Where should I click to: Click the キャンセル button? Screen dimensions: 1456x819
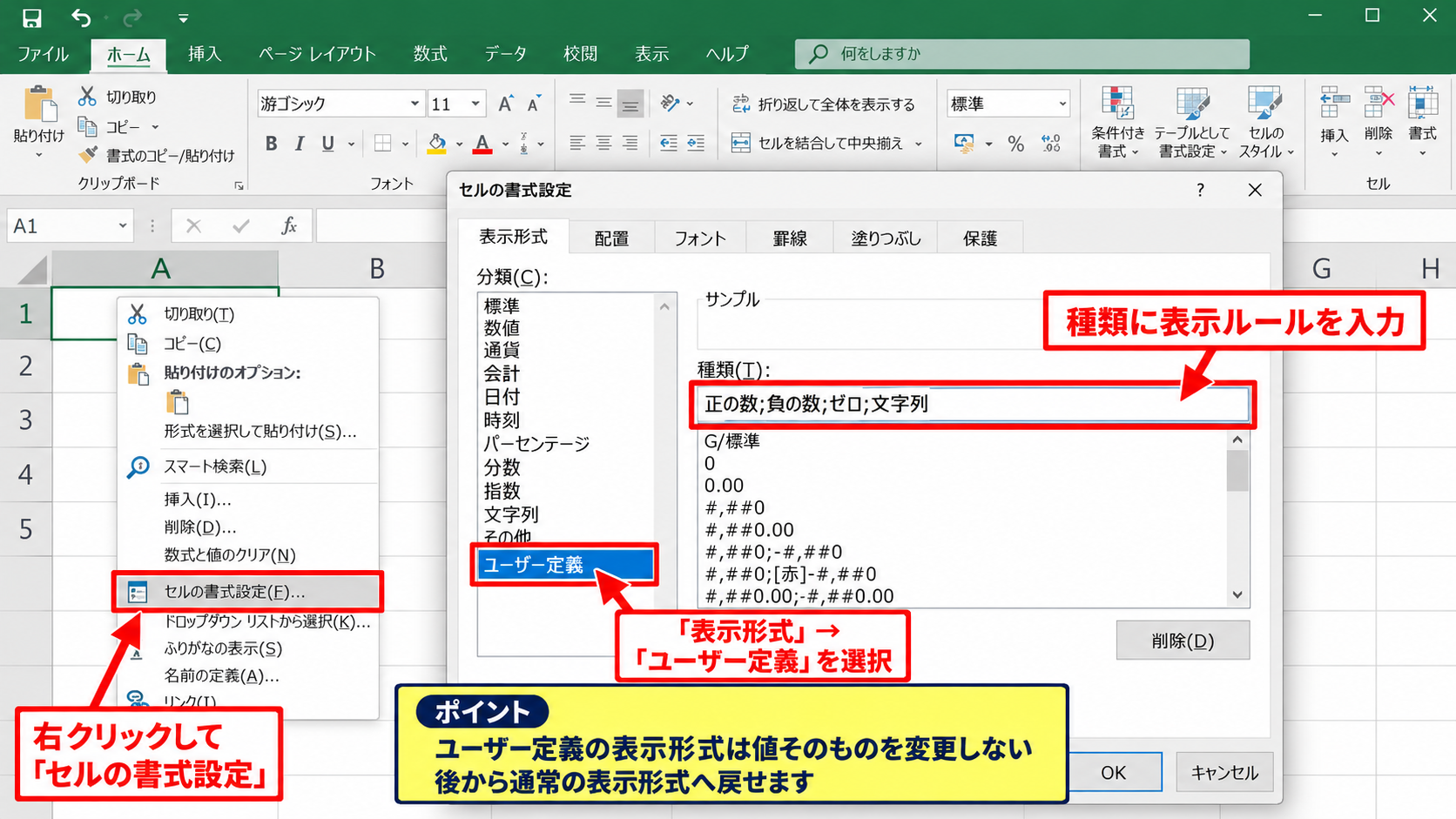(1223, 772)
